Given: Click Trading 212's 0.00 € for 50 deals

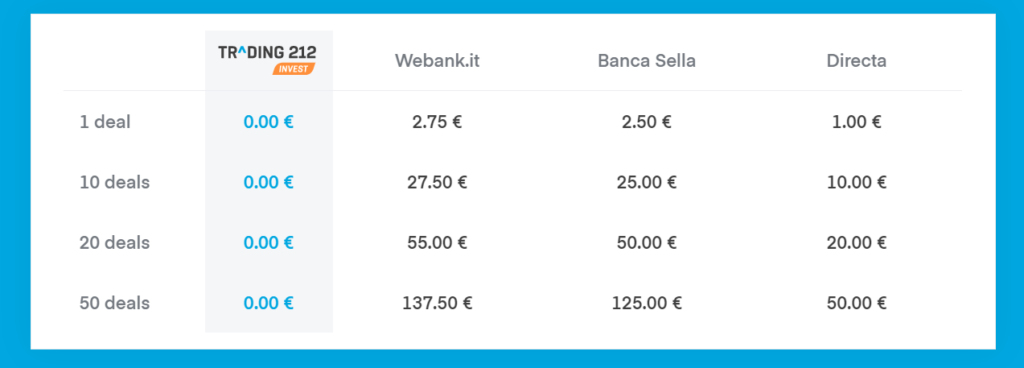Looking at the screenshot, I should pyautogui.click(x=268, y=303).
